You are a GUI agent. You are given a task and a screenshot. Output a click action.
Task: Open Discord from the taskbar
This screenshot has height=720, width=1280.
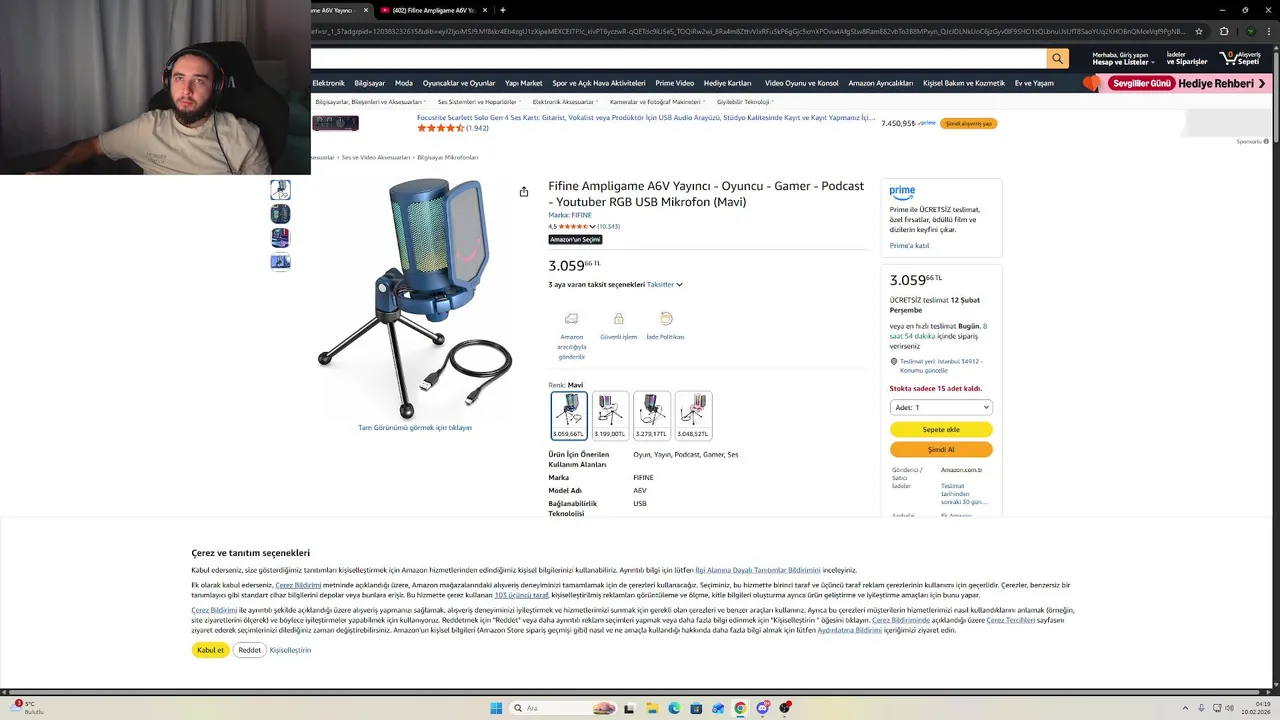[763, 708]
